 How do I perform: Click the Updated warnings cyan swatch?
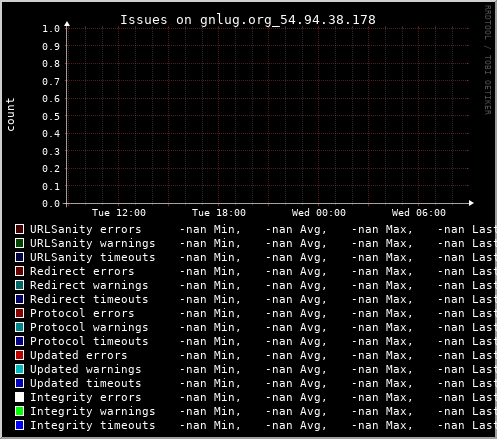(20, 369)
